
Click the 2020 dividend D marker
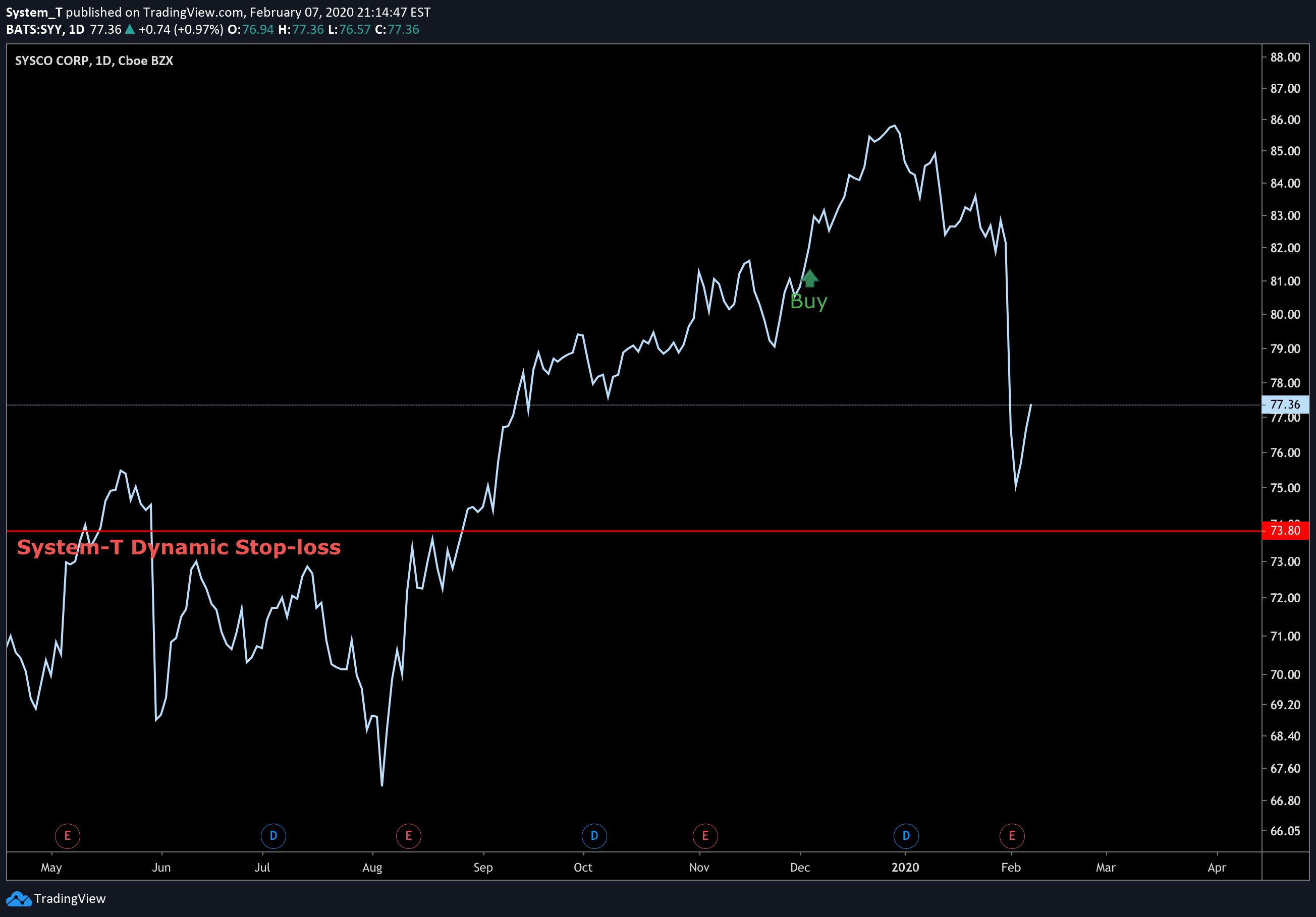pyautogui.click(x=906, y=836)
